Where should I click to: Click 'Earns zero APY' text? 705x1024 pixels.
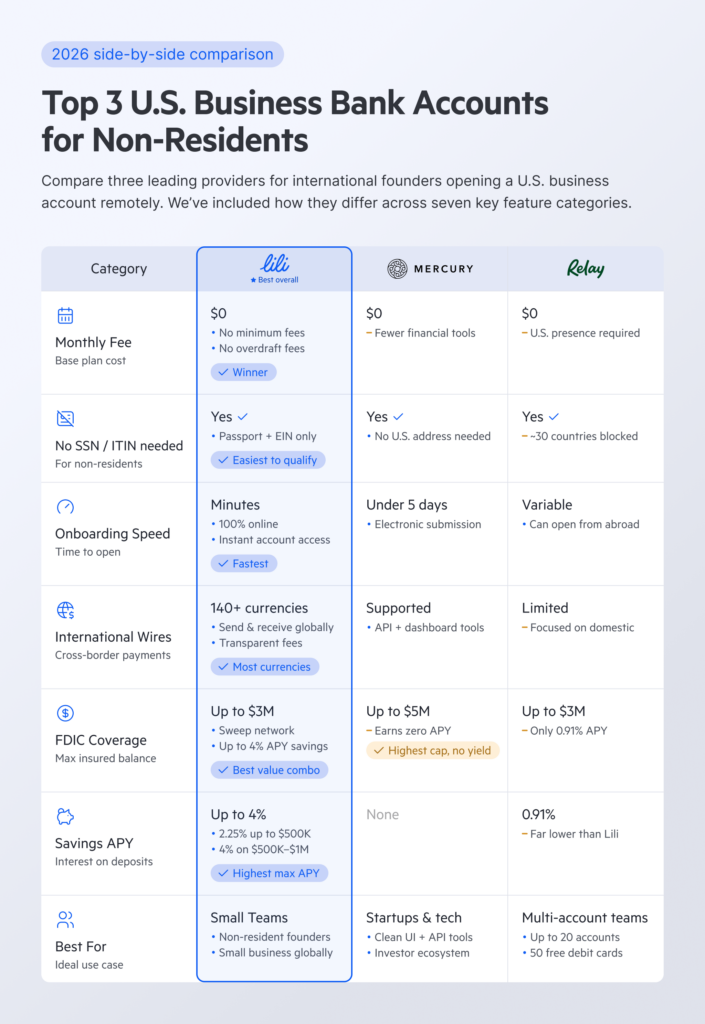(413, 731)
